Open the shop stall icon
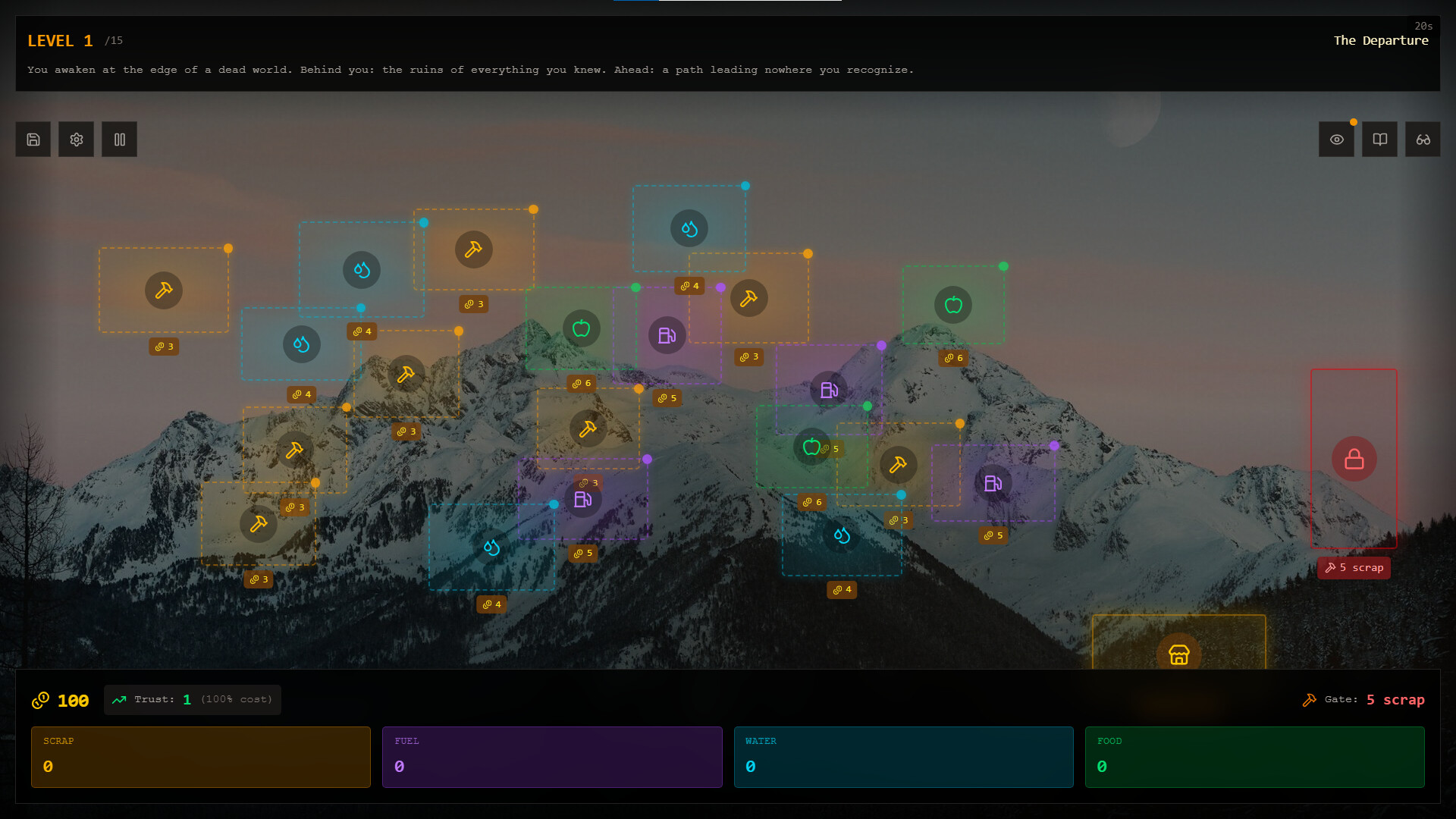This screenshot has width=1456, height=819. [1178, 654]
